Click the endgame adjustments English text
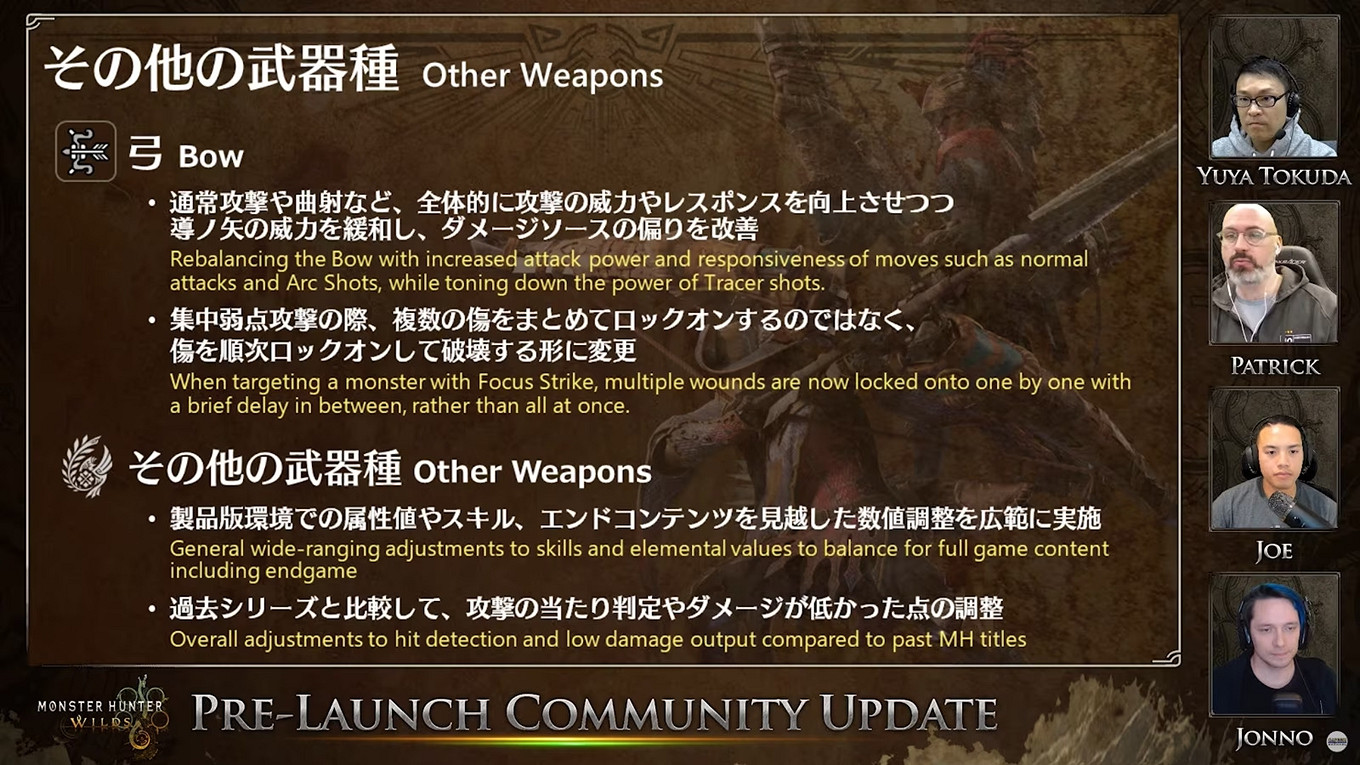The height and width of the screenshot is (765, 1360). tap(639, 560)
